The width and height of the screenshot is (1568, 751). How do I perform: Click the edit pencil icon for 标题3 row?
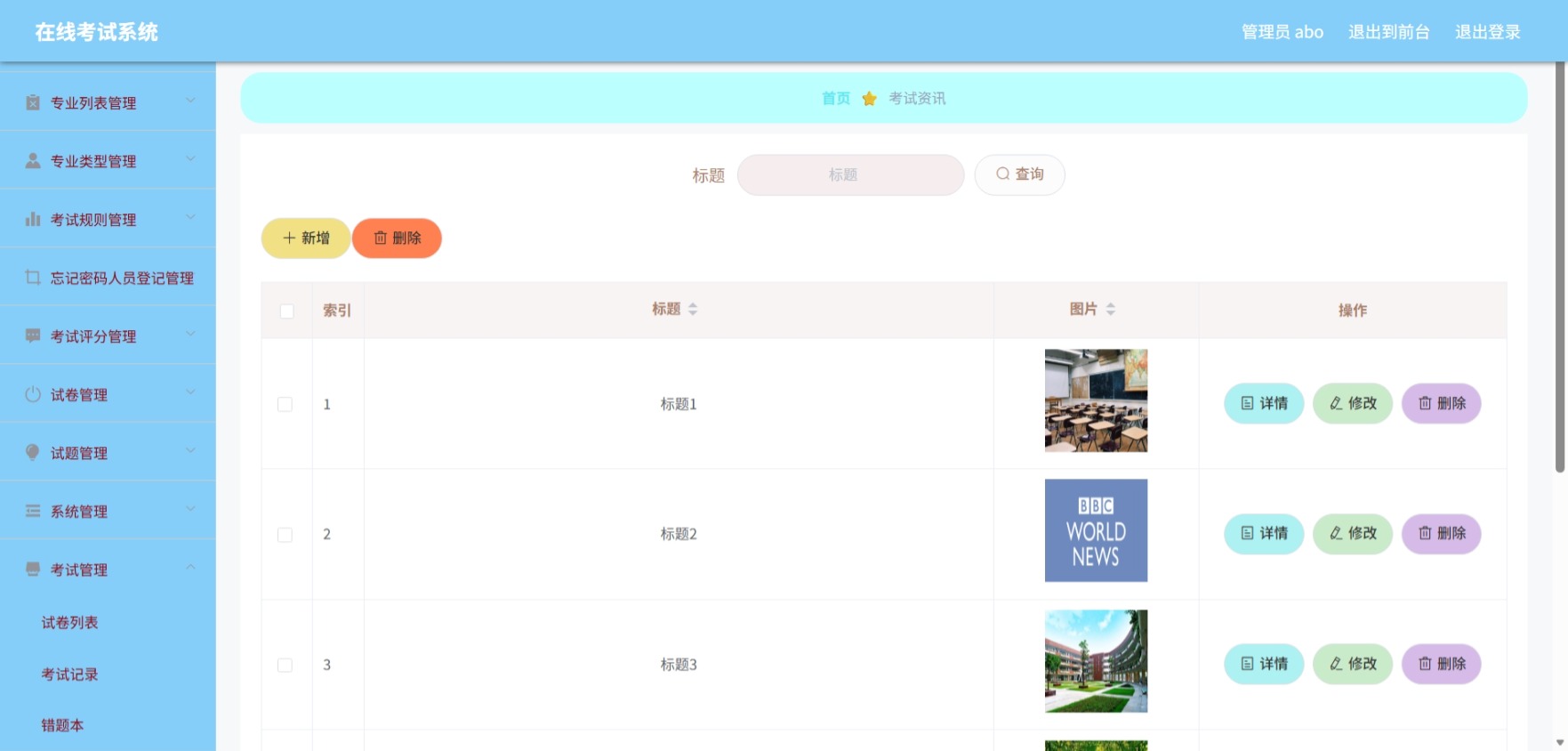[x=1336, y=664]
